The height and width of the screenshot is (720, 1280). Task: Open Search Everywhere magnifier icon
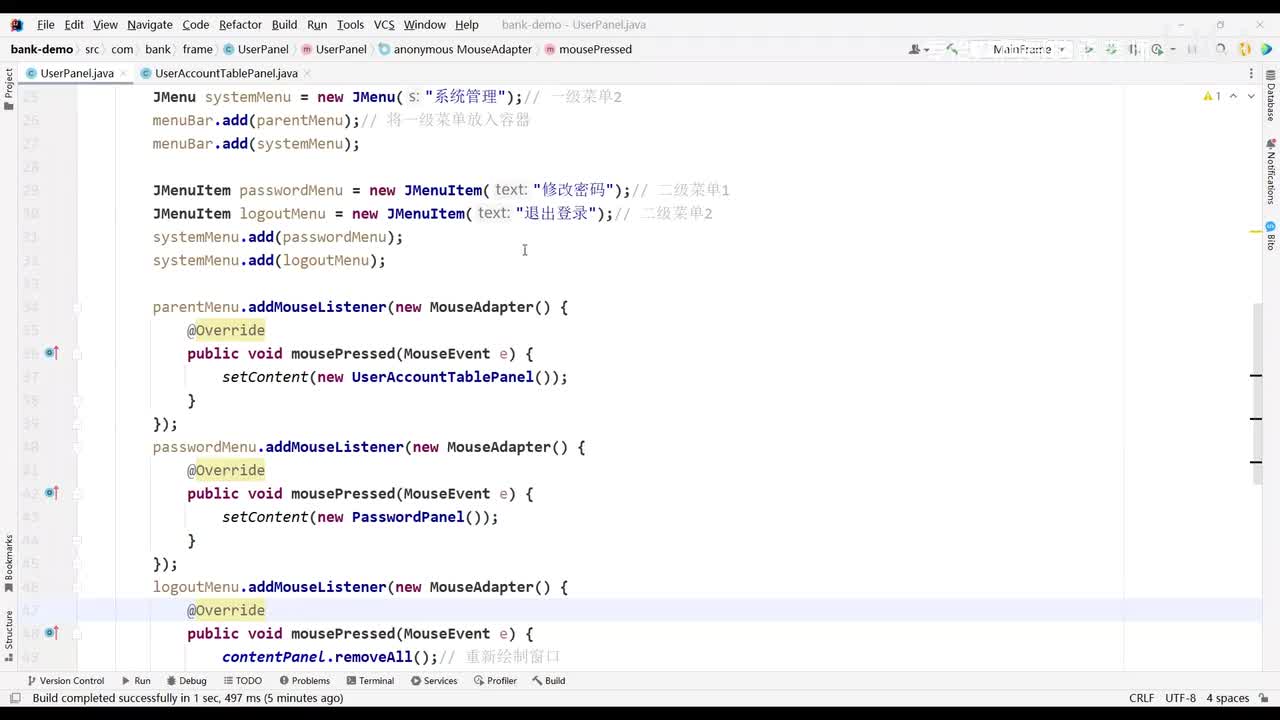(x=1220, y=49)
